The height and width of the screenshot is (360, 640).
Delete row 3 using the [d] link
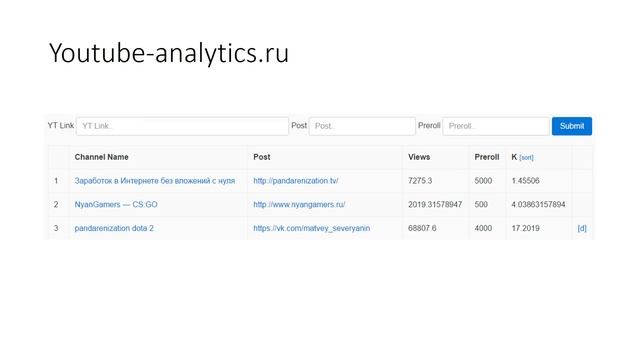[x=582, y=228]
